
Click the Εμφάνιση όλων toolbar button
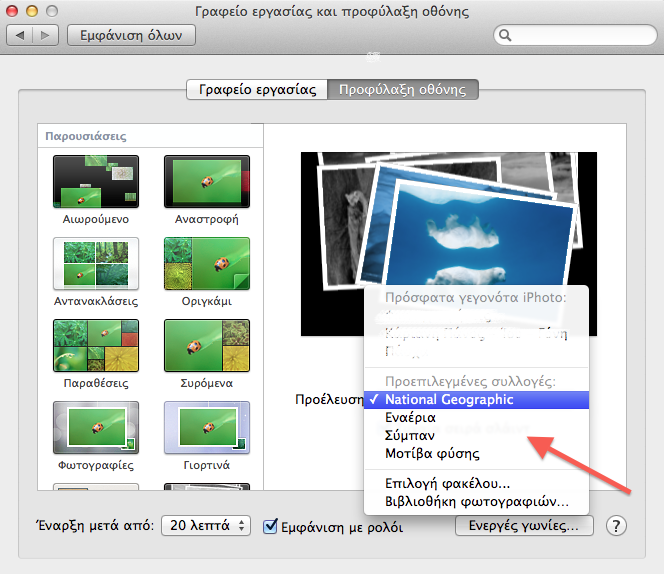pyautogui.click(x=131, y=35)
